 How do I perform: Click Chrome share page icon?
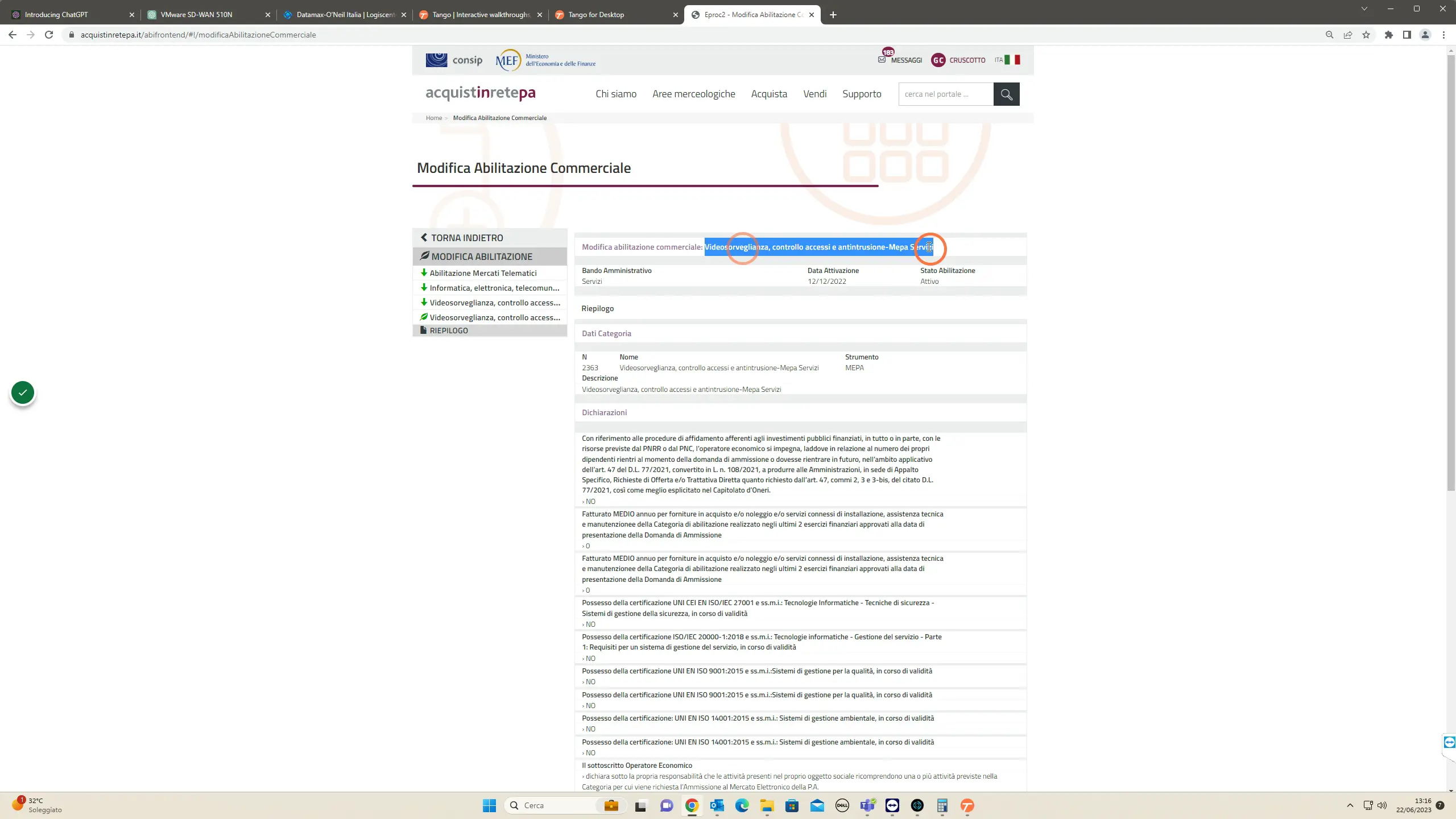click(1348, 35)
